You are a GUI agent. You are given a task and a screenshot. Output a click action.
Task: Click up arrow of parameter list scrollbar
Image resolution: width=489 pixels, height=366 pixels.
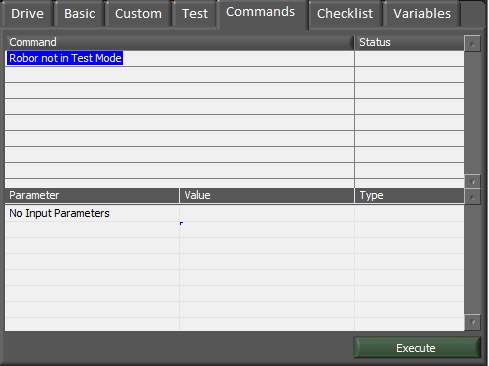pos(472,197)
